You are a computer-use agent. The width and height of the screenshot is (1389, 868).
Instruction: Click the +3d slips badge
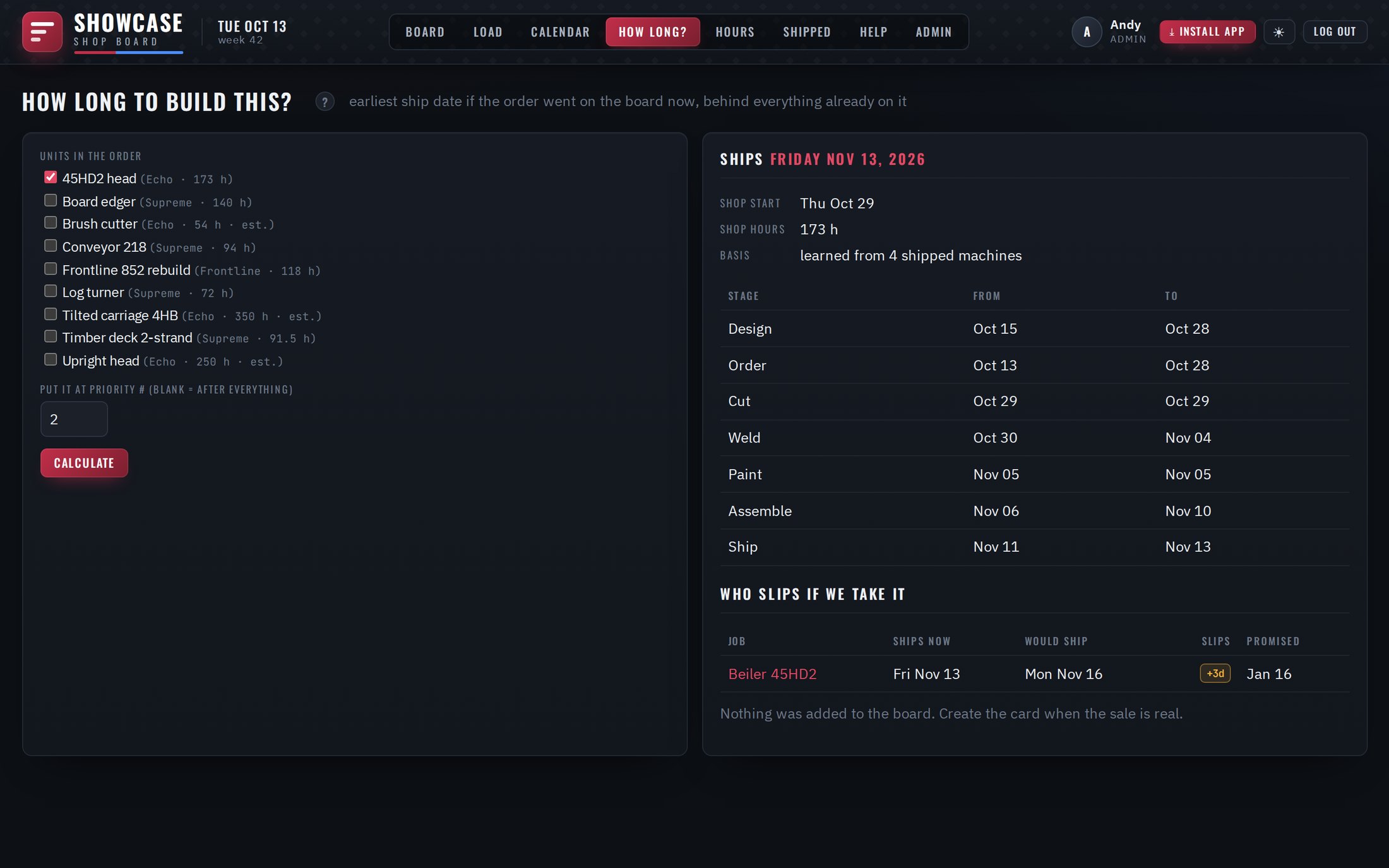click(x=1215, y=674)
